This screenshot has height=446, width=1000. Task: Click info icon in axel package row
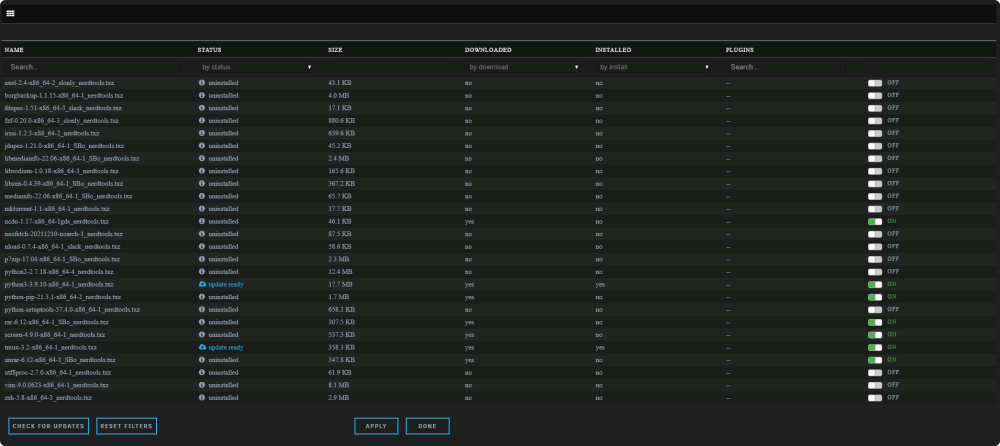(202, 83)
